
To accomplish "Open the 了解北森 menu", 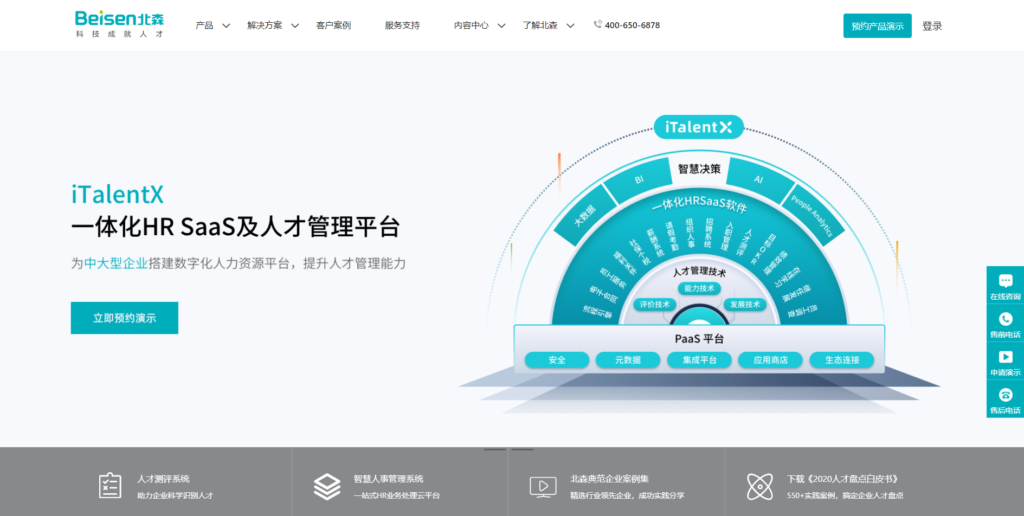I will (x=540, y=25).
